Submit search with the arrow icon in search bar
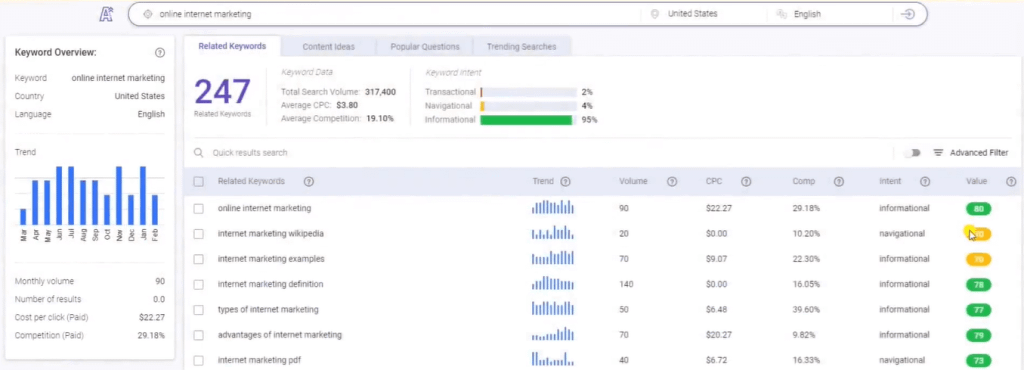Viewport: 1024px width, 370px height. click(907, 14)
